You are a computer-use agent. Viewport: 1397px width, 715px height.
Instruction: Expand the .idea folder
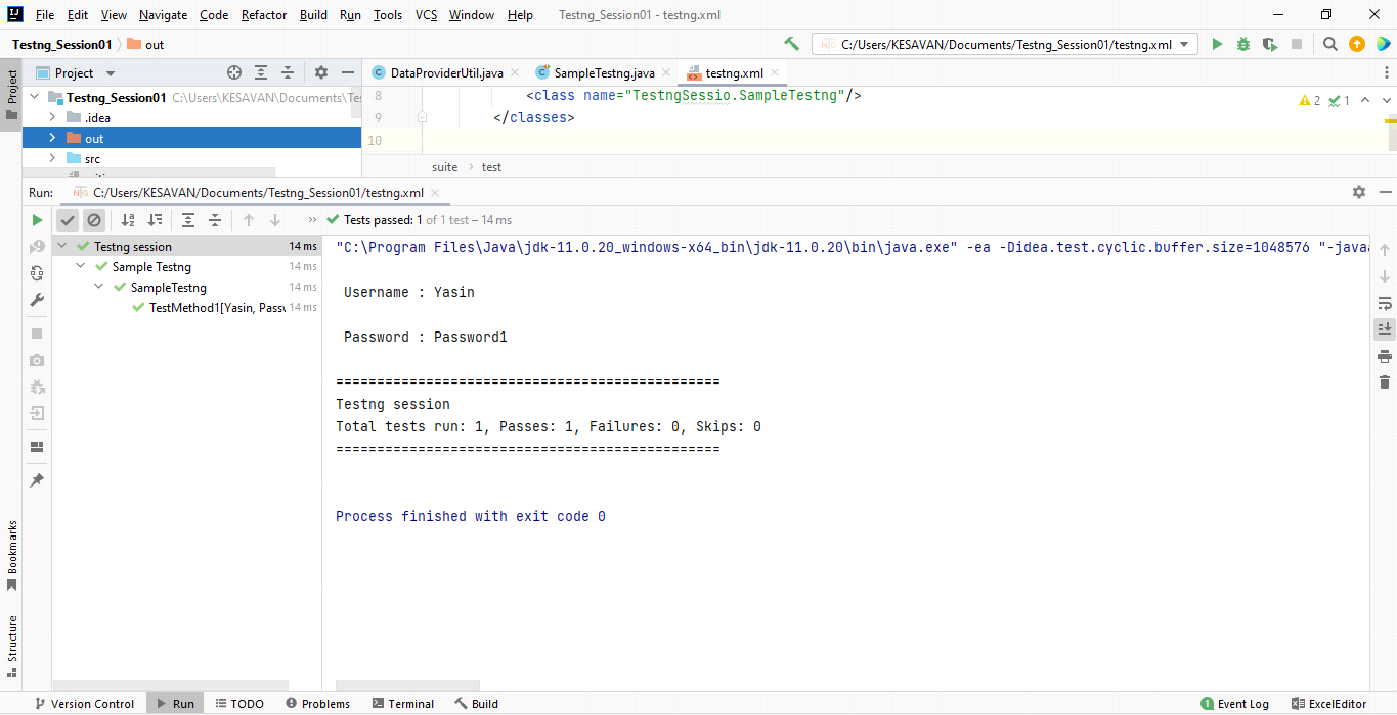point(52,117)
